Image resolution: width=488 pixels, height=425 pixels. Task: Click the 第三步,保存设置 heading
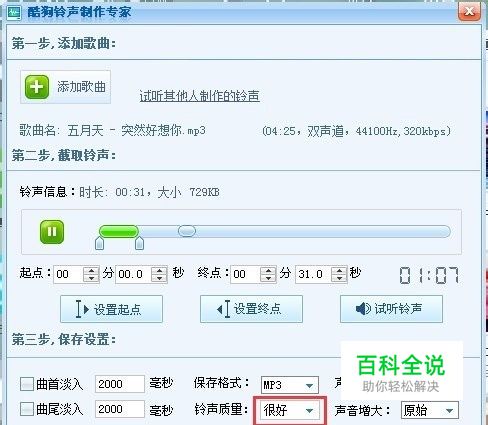click(64, 340)
